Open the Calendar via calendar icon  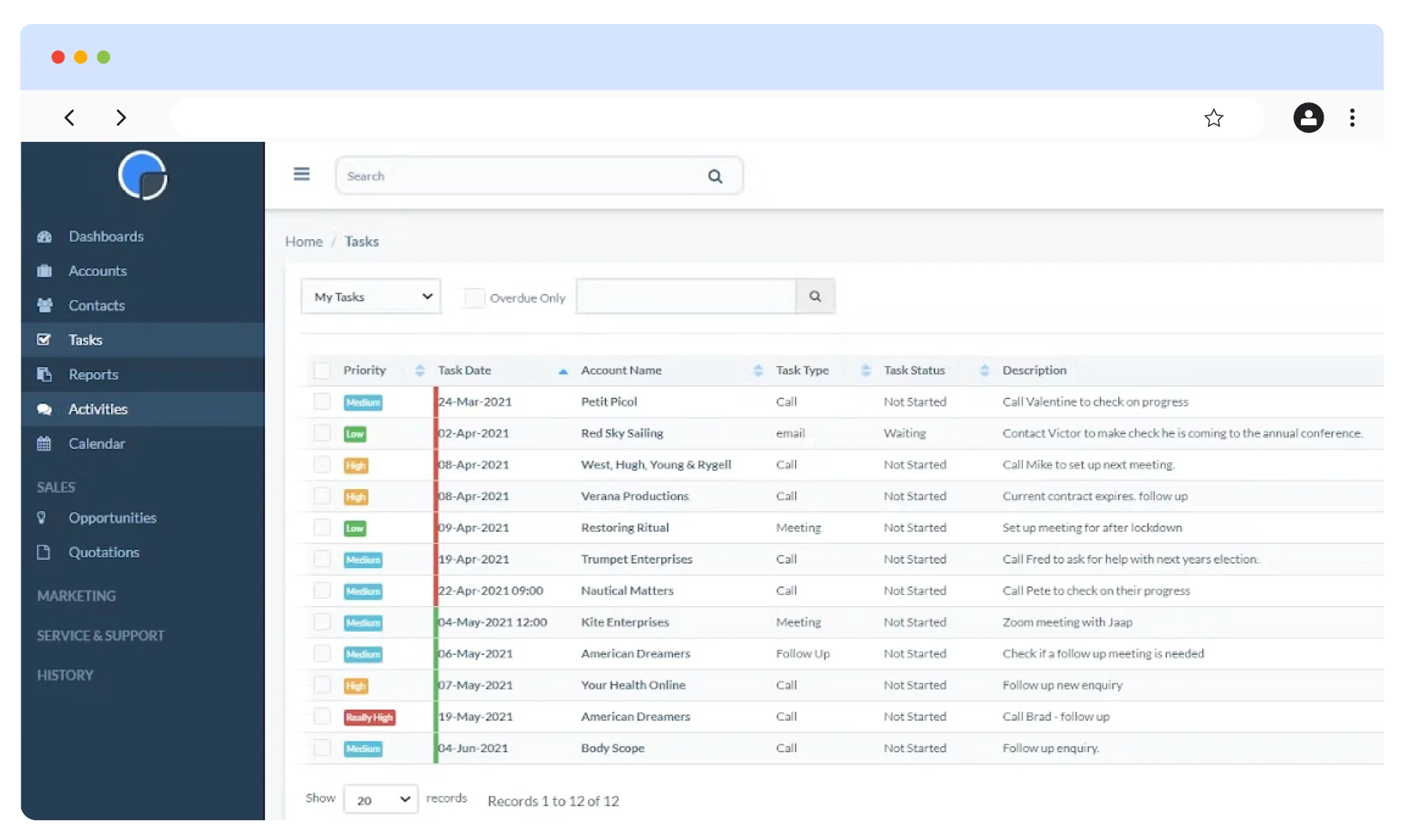click(45, 443)
